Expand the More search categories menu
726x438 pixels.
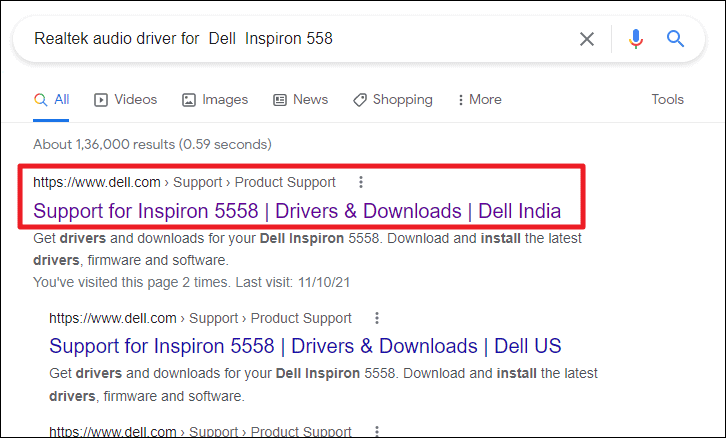[480, 100]
